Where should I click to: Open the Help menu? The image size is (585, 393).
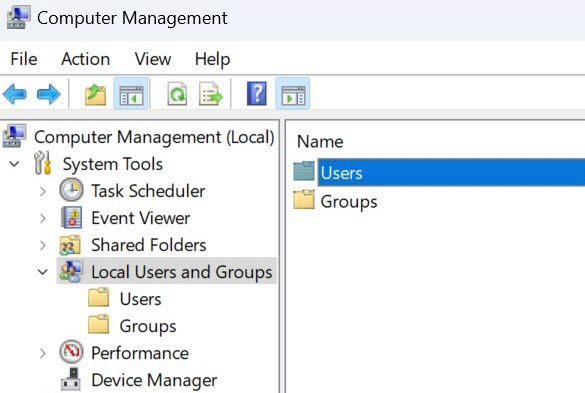coord(212,60)
